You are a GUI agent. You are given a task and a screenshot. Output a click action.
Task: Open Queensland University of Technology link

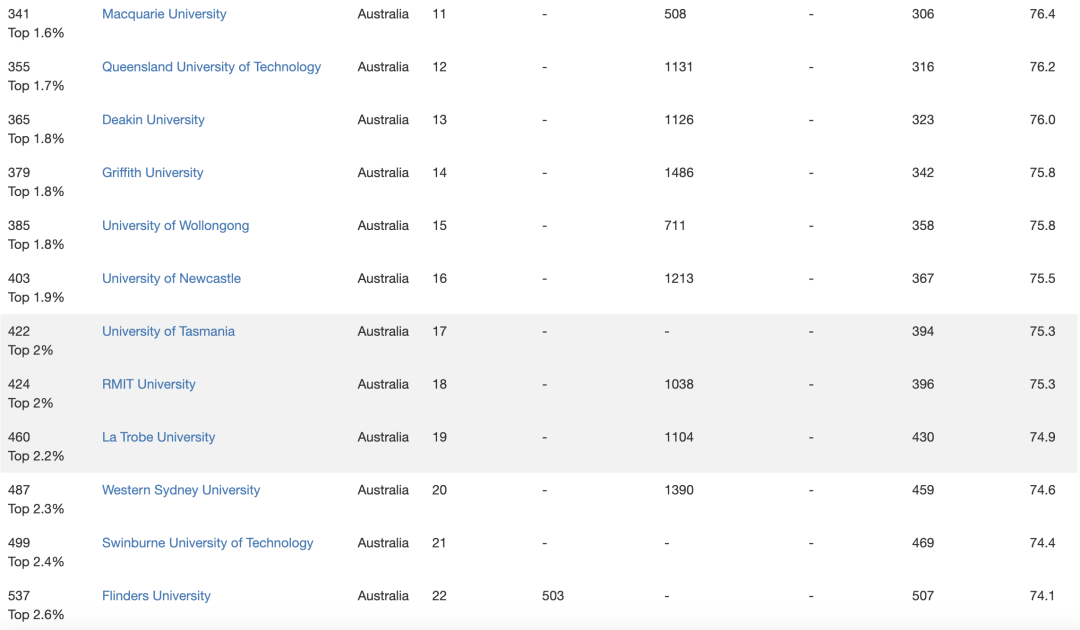211,67
